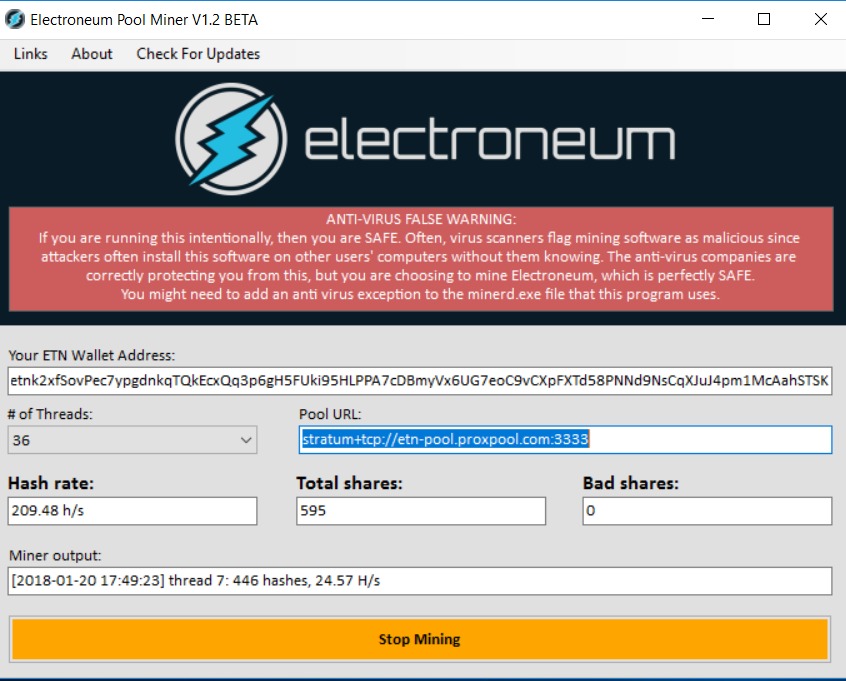This screenshot has height=681, width=846.
Task: Click the 'ANTI-VIRUS FALSE WARNING:' heading
Action: coord(421,219)
